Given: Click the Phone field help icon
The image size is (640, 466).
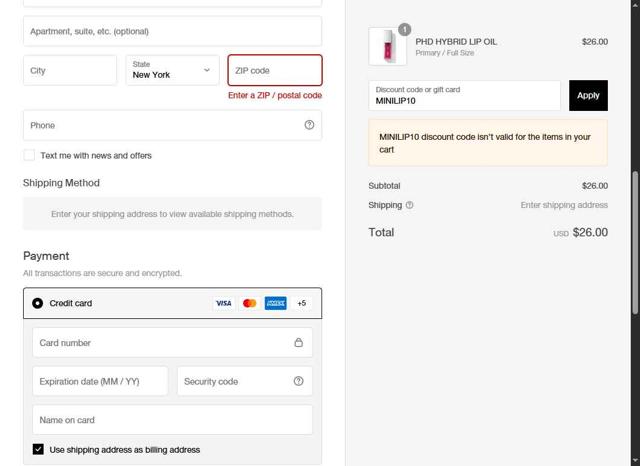Looking at the screenshot, I should point(309,125).
